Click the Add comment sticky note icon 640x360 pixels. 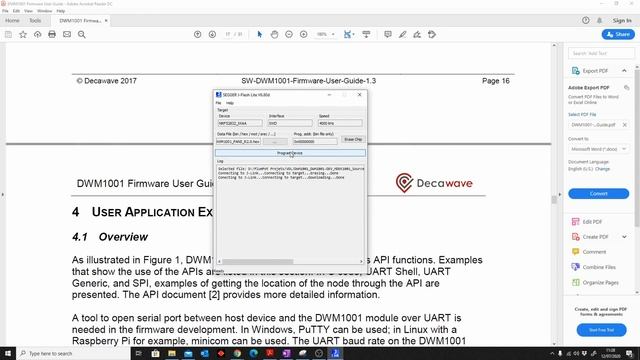388,35
